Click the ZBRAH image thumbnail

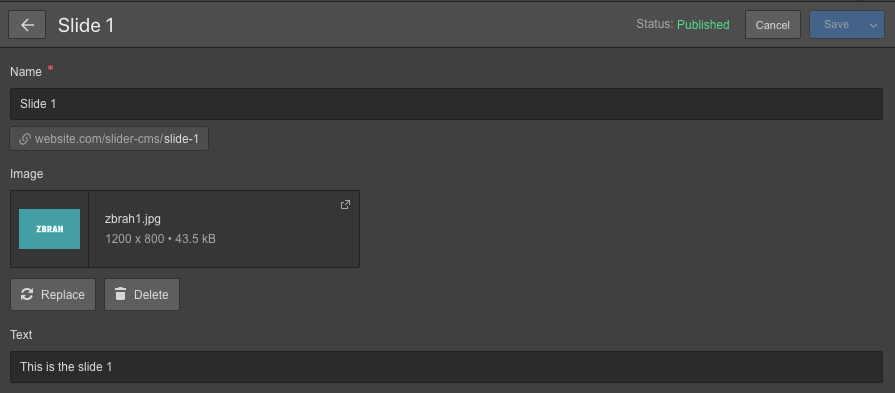(50, 229)
